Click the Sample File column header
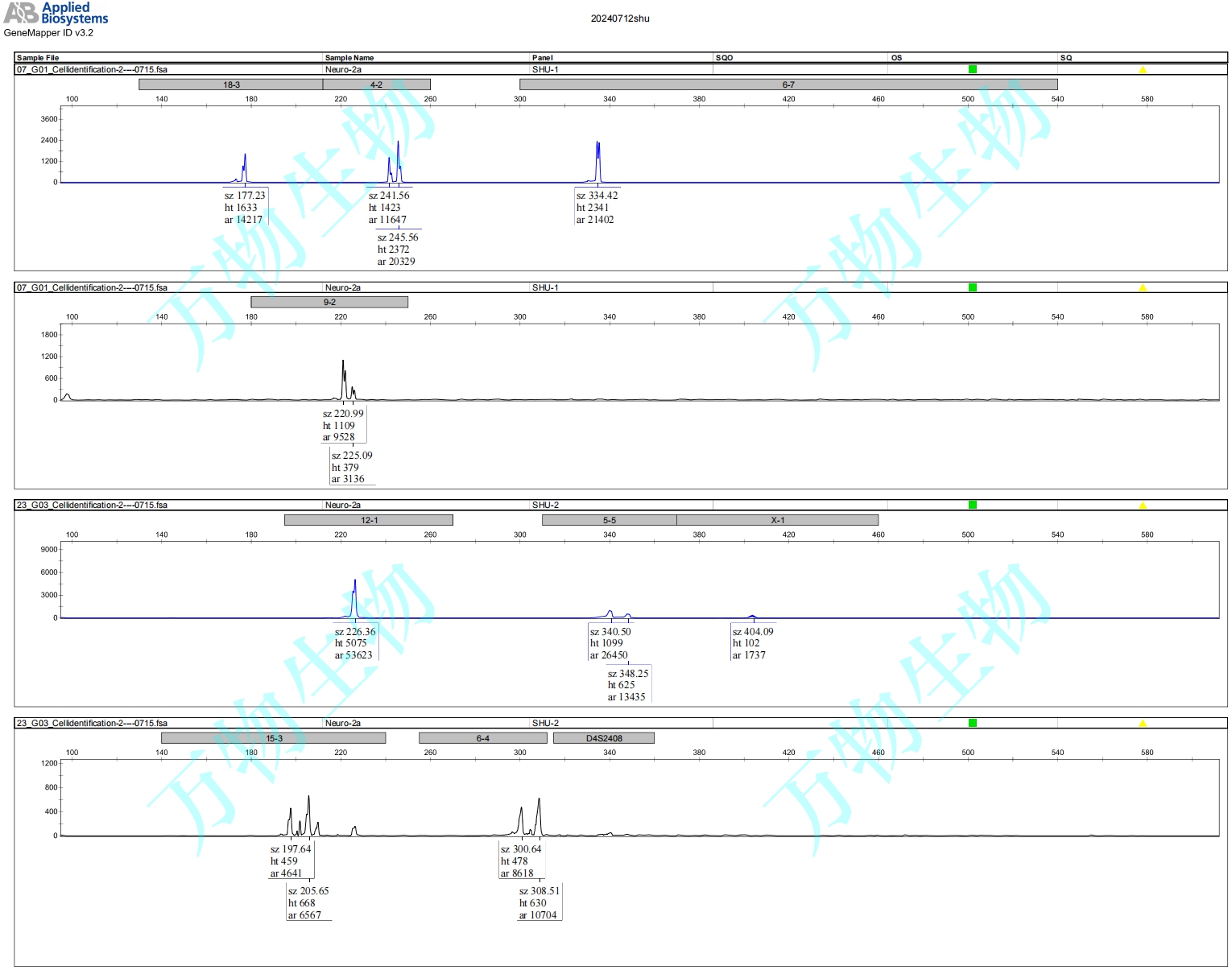This screenshot has height=970, width=1232. pyautogui.click(x=38, y=58)
